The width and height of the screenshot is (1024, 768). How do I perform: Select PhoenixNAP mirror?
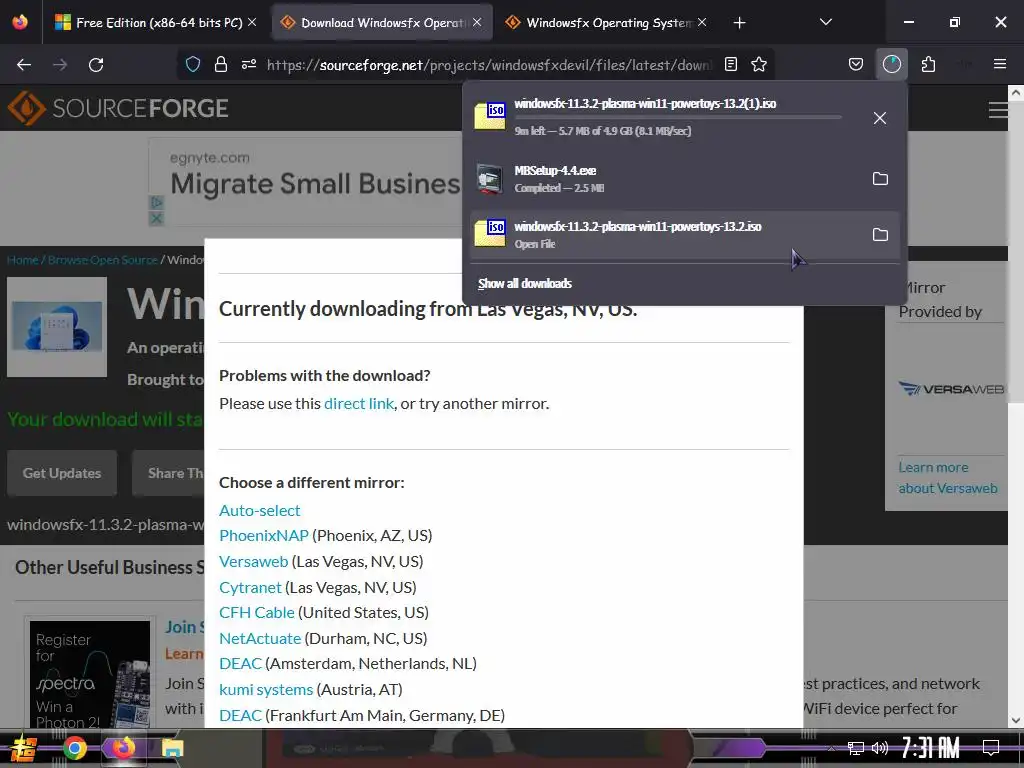pyautogui.click(x=263, y=536)
